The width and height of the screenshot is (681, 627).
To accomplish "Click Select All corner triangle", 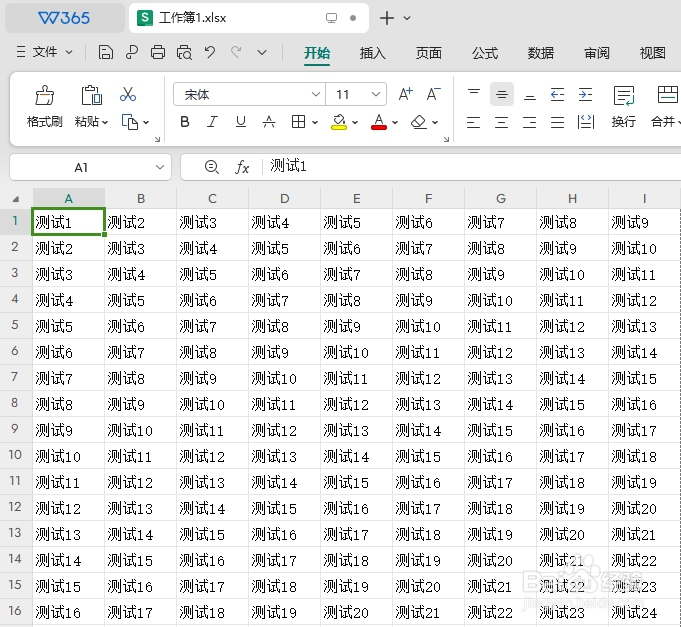I will (16, 199).
